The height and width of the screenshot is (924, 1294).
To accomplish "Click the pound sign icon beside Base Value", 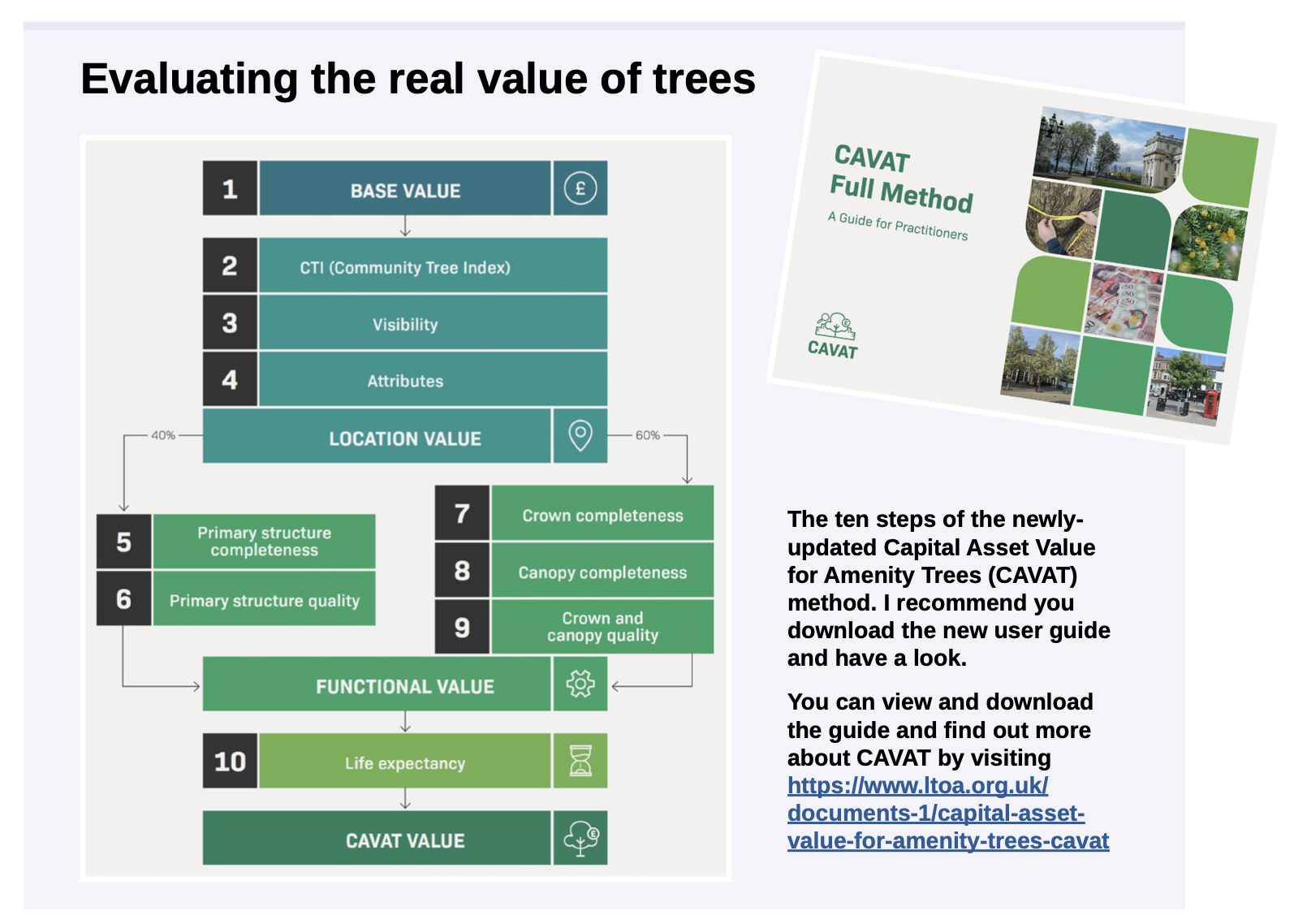I will pos(580,188).
